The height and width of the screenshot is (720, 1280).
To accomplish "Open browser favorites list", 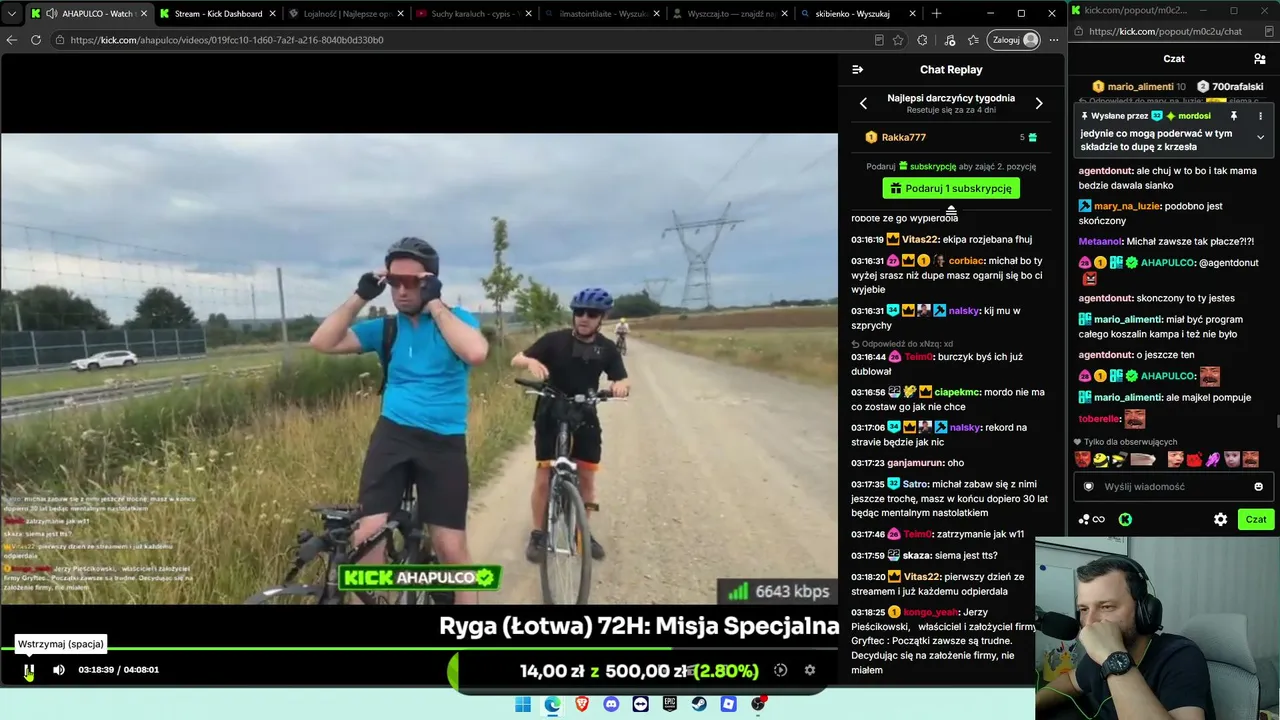I will pos(973,40).
